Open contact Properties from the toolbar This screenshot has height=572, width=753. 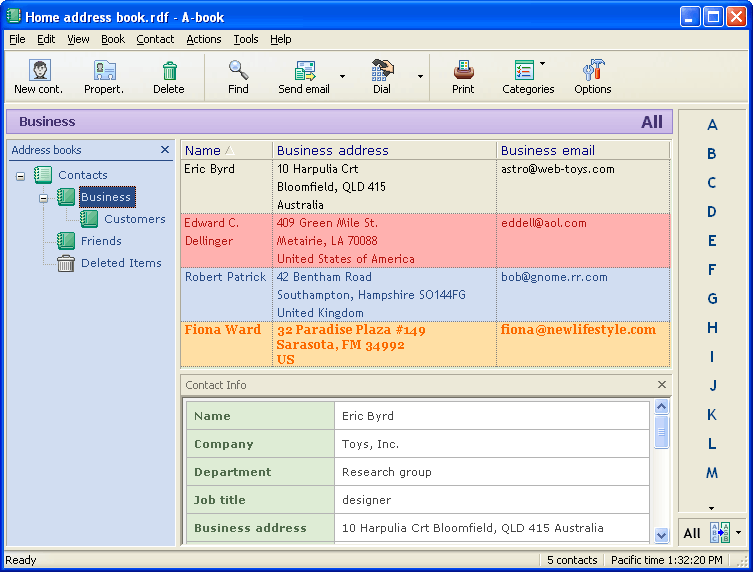pos(104,70)
